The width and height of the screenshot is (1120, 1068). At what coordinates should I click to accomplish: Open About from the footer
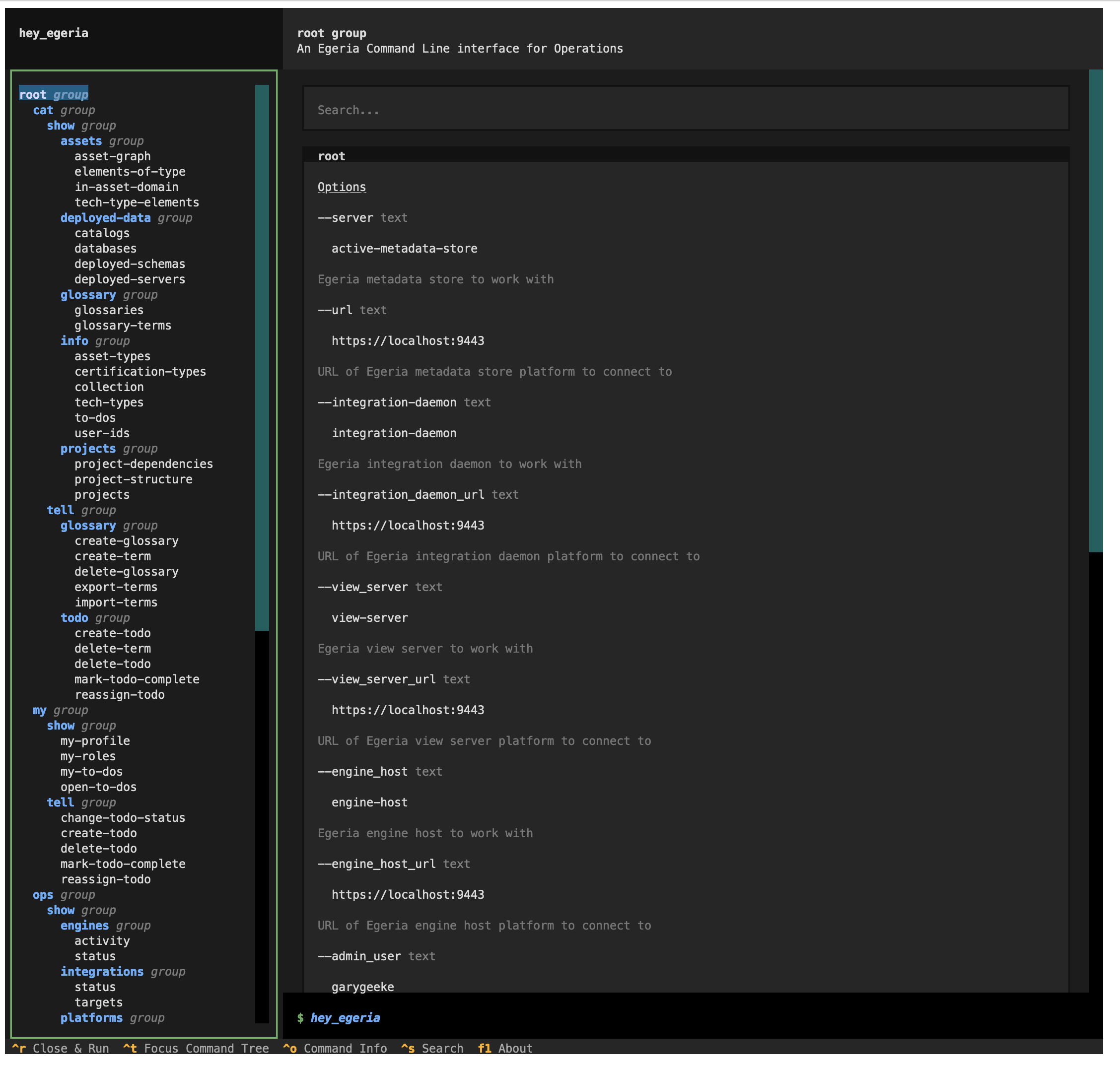tap(505, 1048)
